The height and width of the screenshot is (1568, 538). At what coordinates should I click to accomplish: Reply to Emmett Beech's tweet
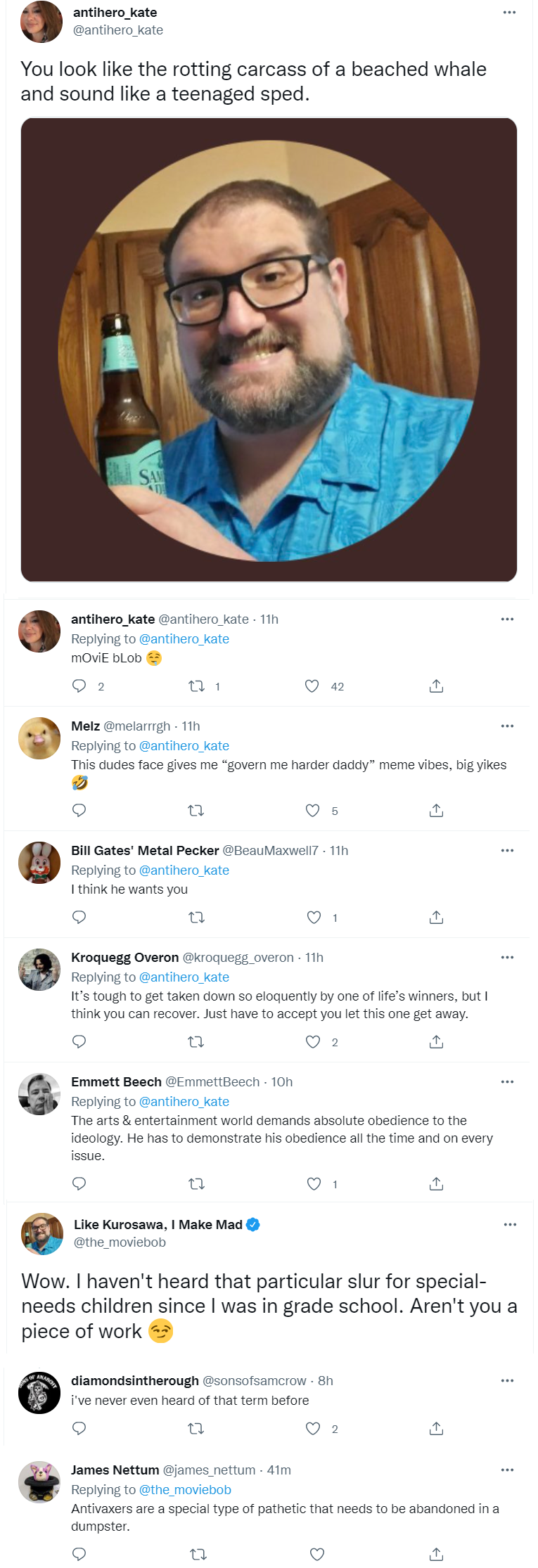79,1184
